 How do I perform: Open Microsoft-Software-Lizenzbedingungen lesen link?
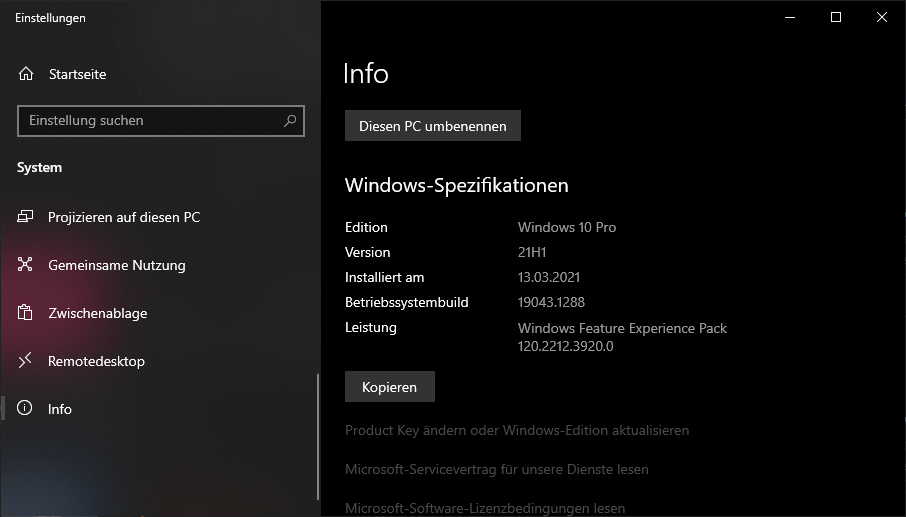pyautogui.click(x=485, y=508)
